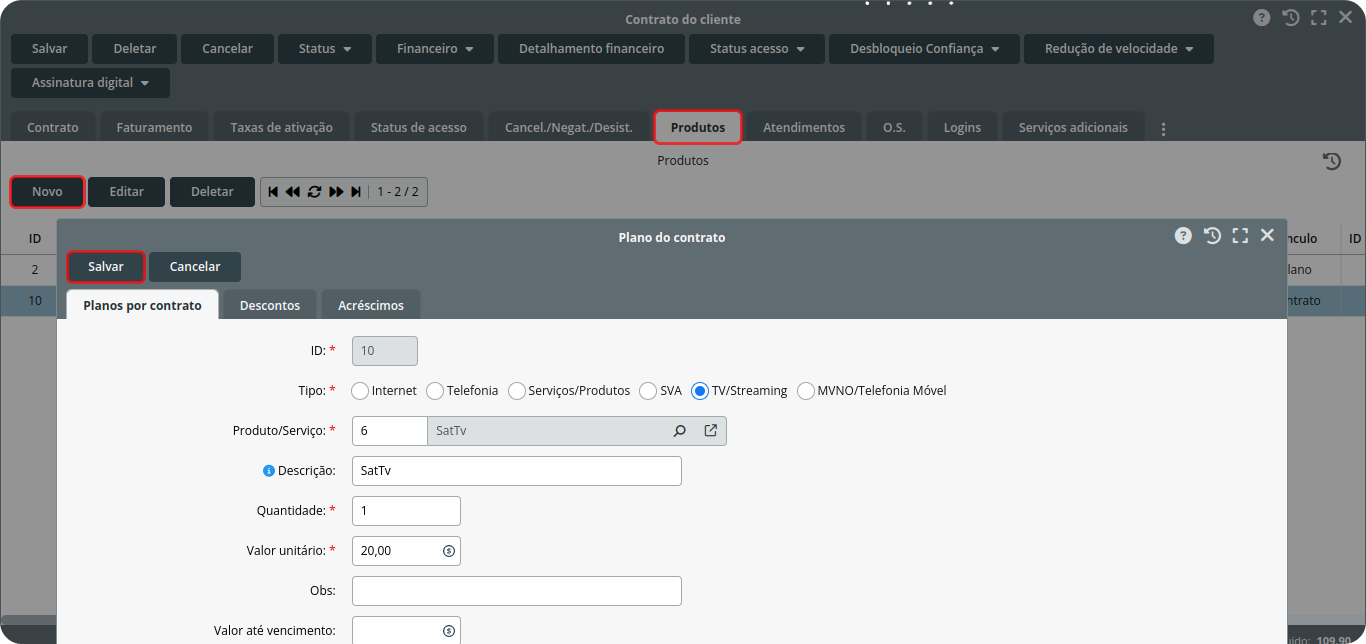Screen dimensions: 1366x644
Task: Open the O.S. tab
Action: pos(894,127)
